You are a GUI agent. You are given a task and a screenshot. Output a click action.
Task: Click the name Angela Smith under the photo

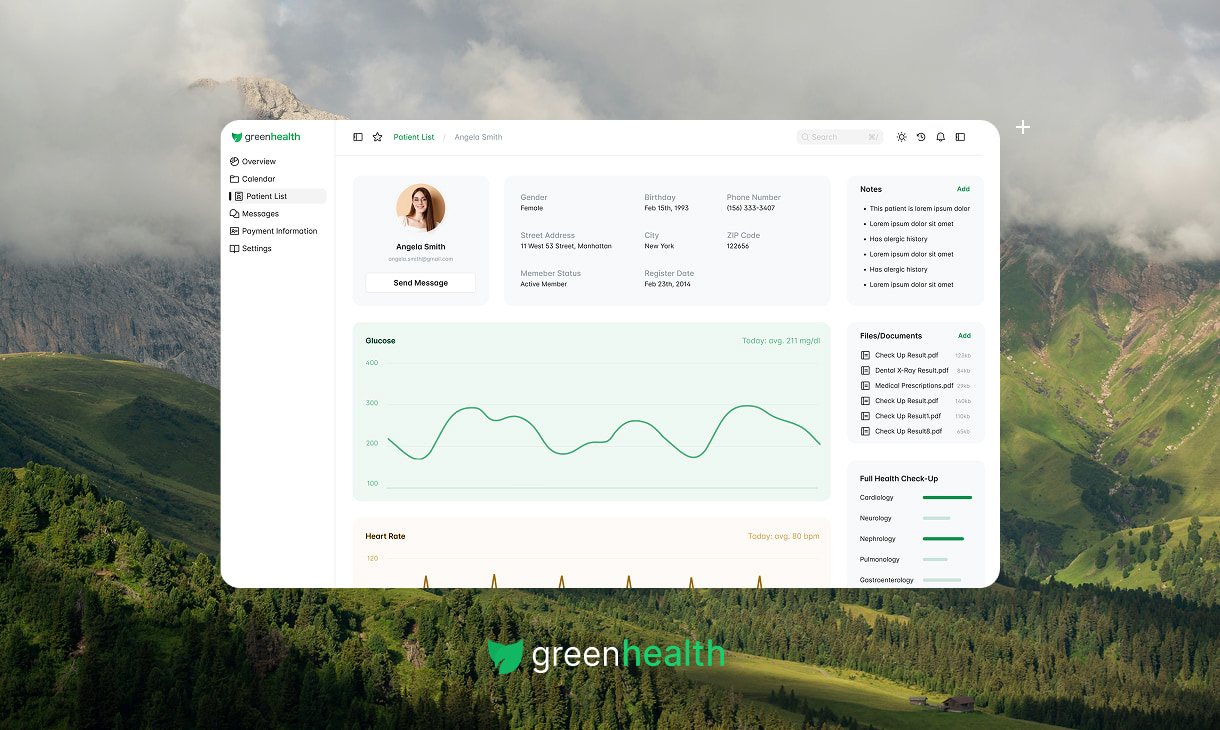[x=420, y=247]
